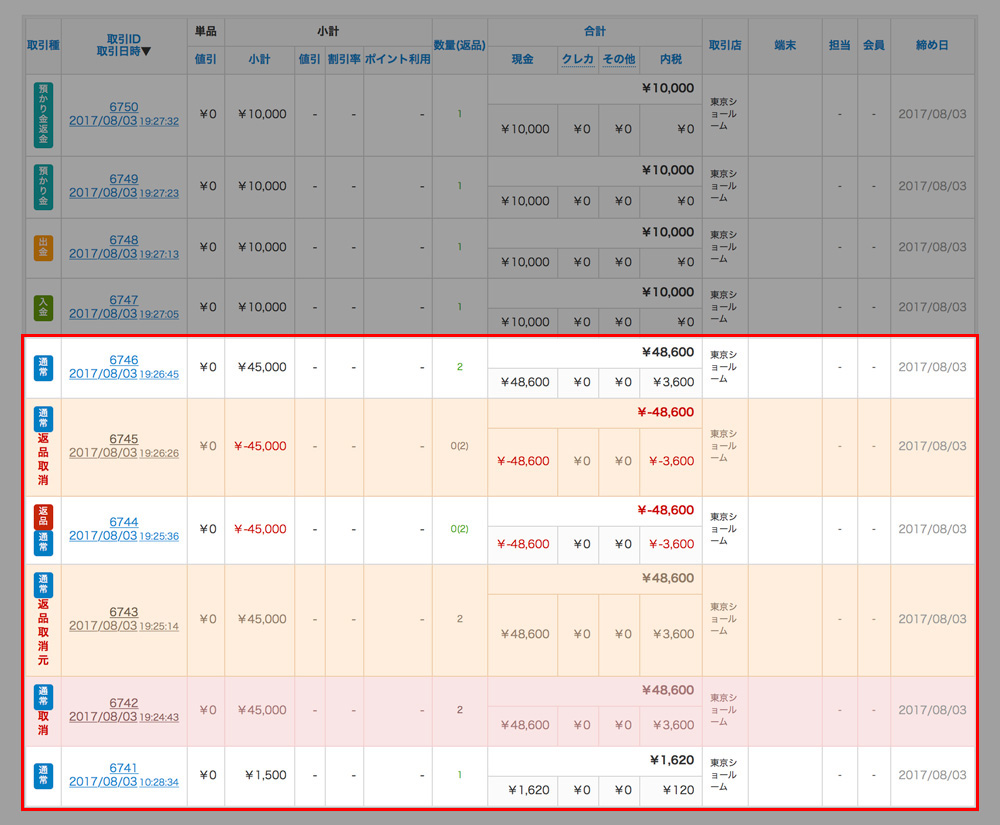Click the blue 通常 badge on row 6746
This screenshot has width=1000, height=825.
coord(43,368)
